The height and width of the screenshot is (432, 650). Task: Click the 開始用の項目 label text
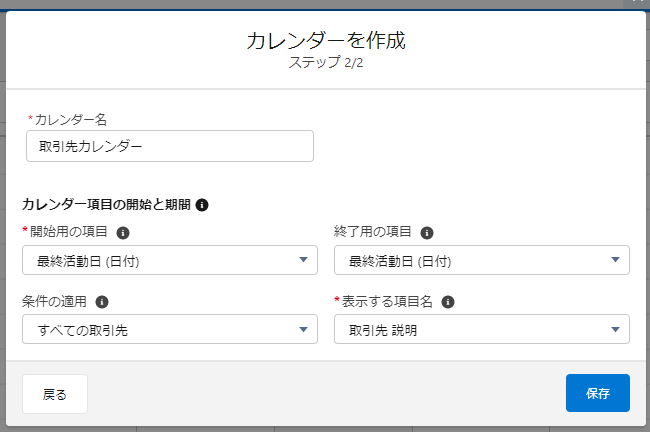pos(68,231)
